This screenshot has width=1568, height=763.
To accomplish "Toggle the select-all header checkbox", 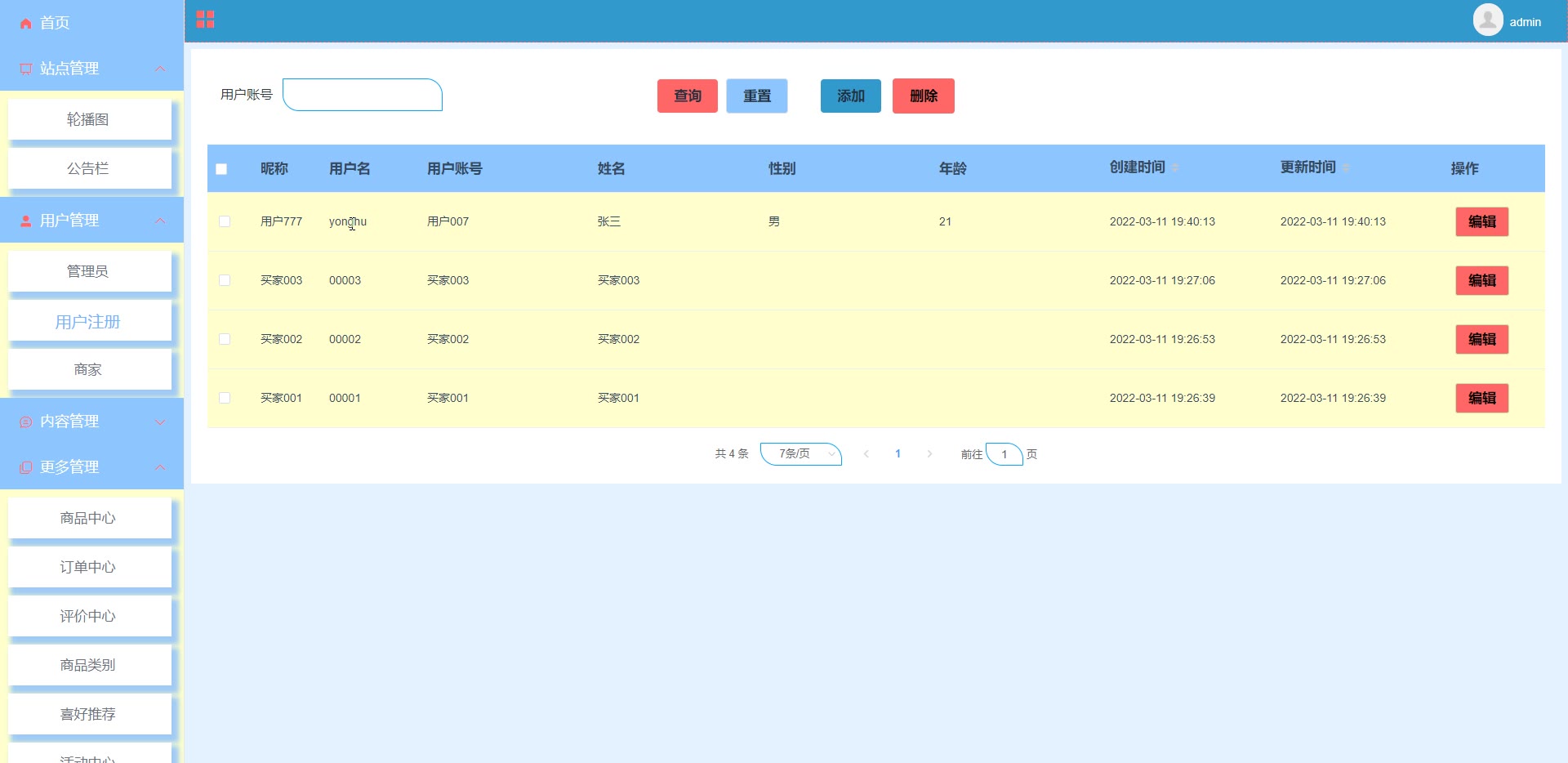I will point(221,169).
